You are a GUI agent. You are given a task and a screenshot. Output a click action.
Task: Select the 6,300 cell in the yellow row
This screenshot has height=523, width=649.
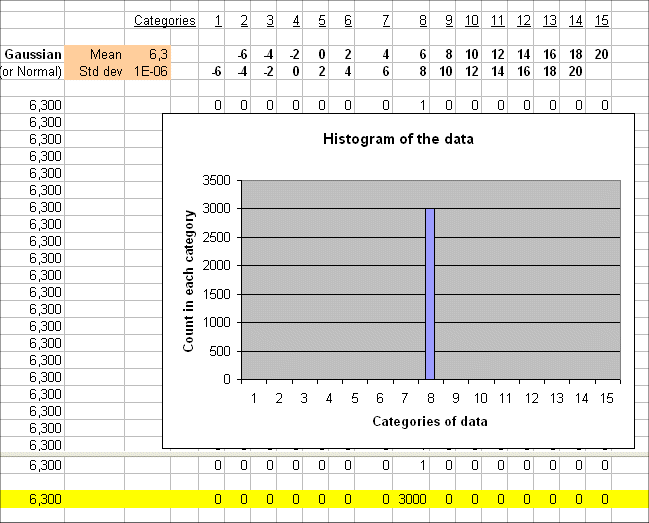click(46, 498)
